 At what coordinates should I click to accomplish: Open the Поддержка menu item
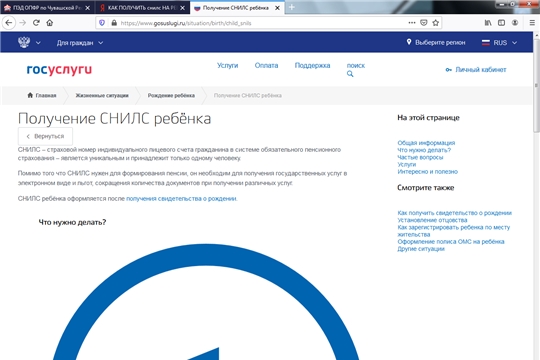pyautogui.click(x=312, y=65)
